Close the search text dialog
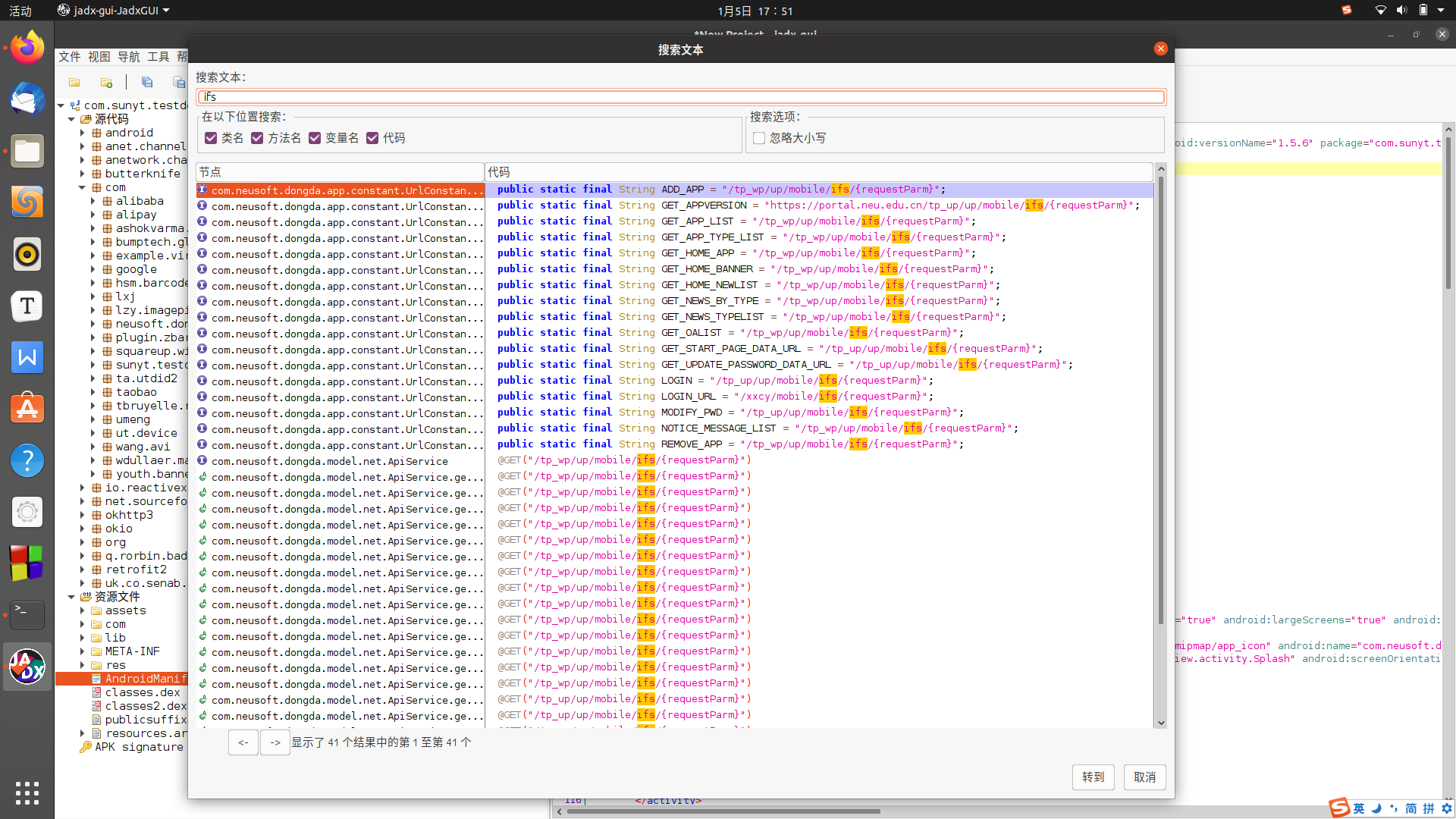This screenshot has height=819, width=1456. (1160, 49)
